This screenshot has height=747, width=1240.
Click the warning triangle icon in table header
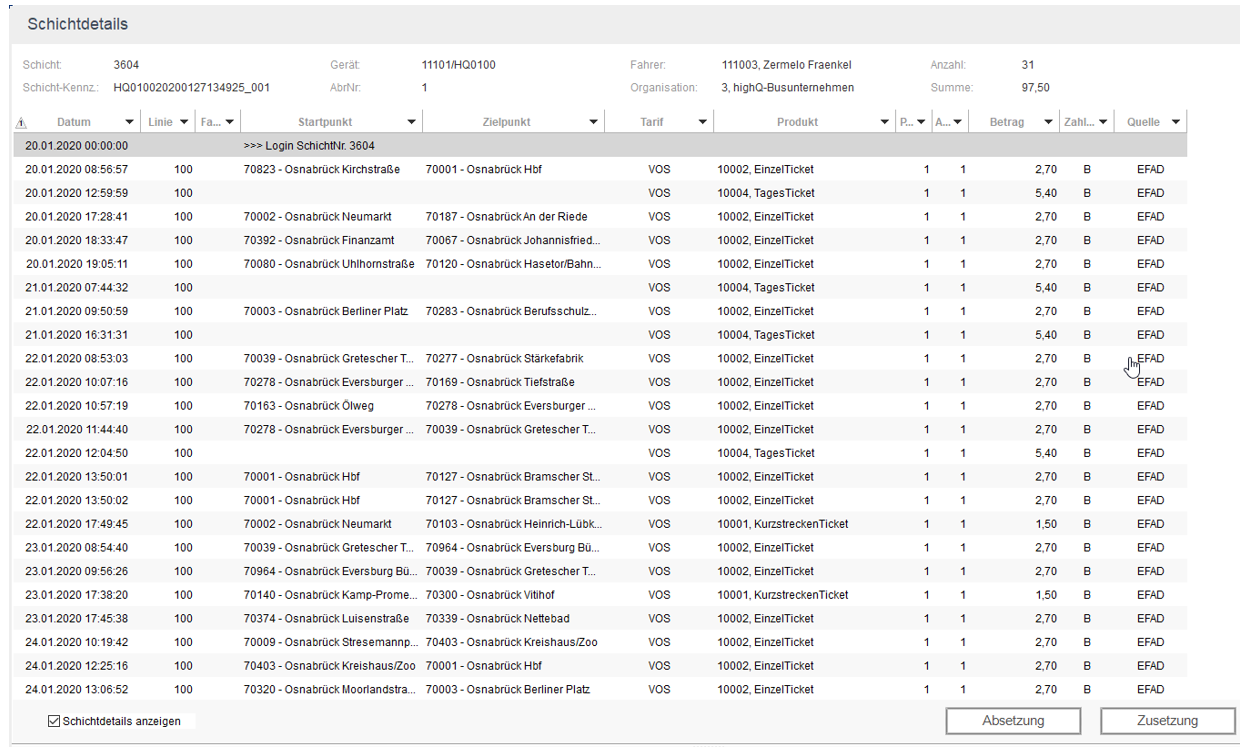[x=22, y=123]
